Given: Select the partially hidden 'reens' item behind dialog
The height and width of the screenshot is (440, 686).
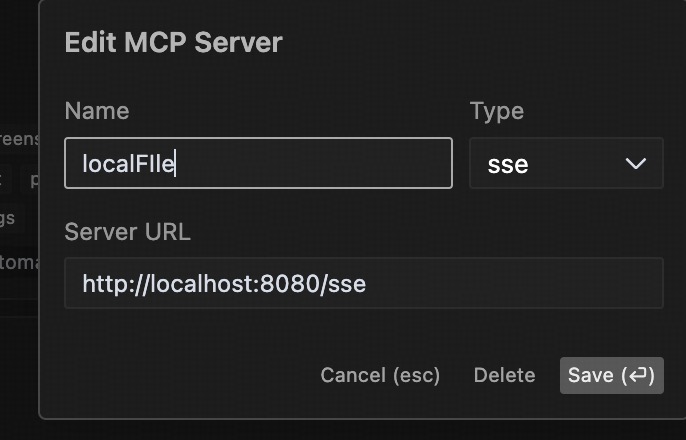Looking at the screenshot, I should tap(19, 139).
